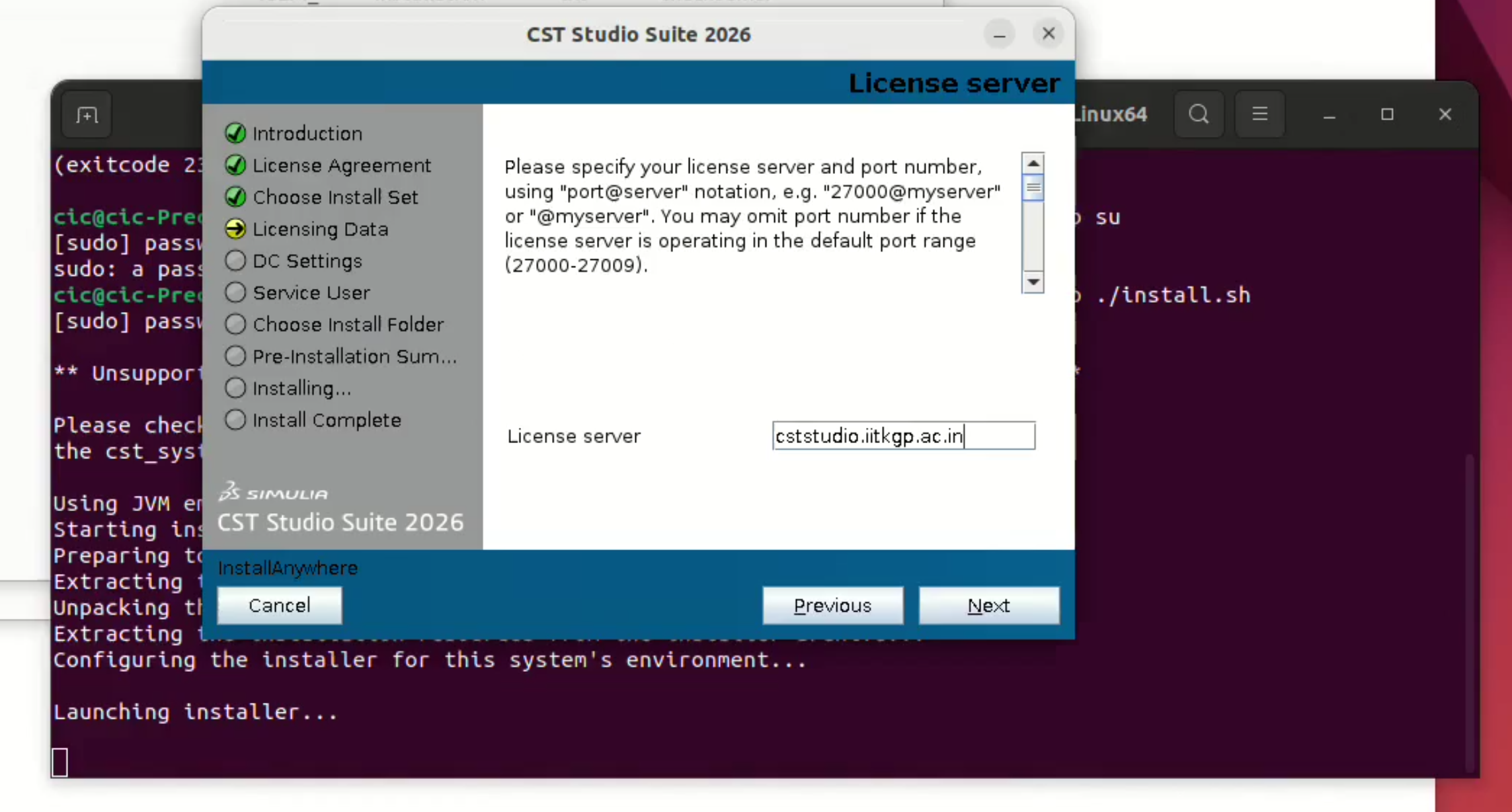Click into the License server input field
Image resolution: width=1512 pixels, height=812 pixels.
pos(903,436)
